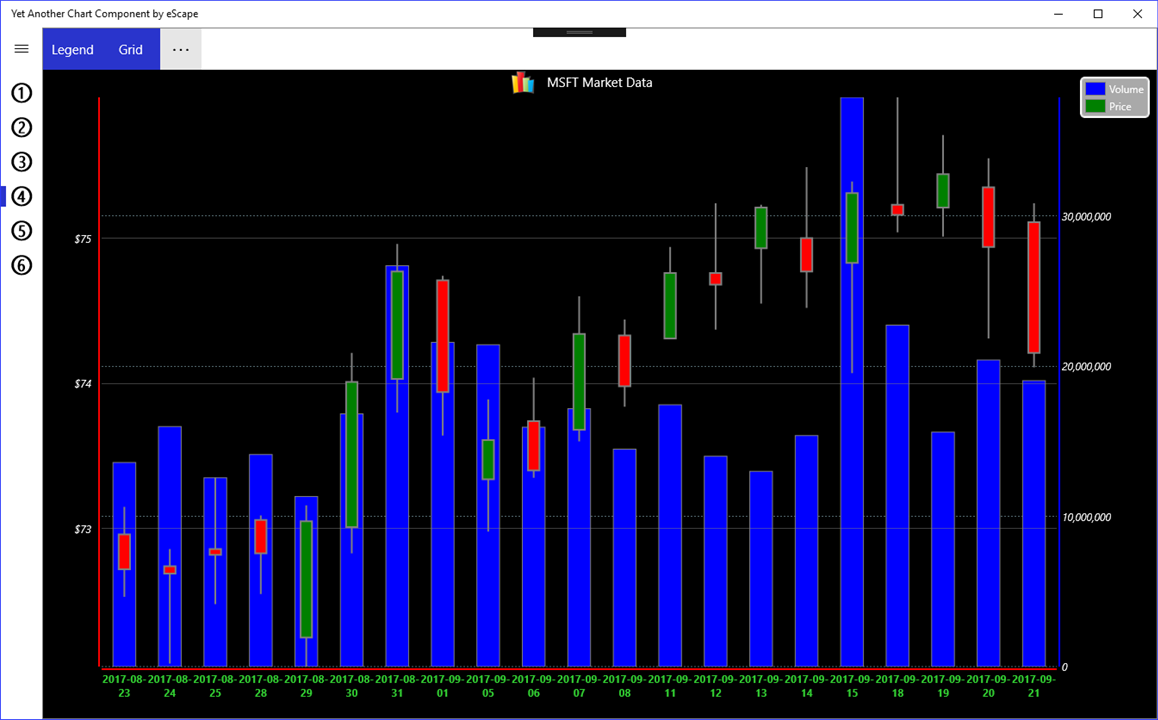Open the hamburger navigation menu

[x=21, y=49]
